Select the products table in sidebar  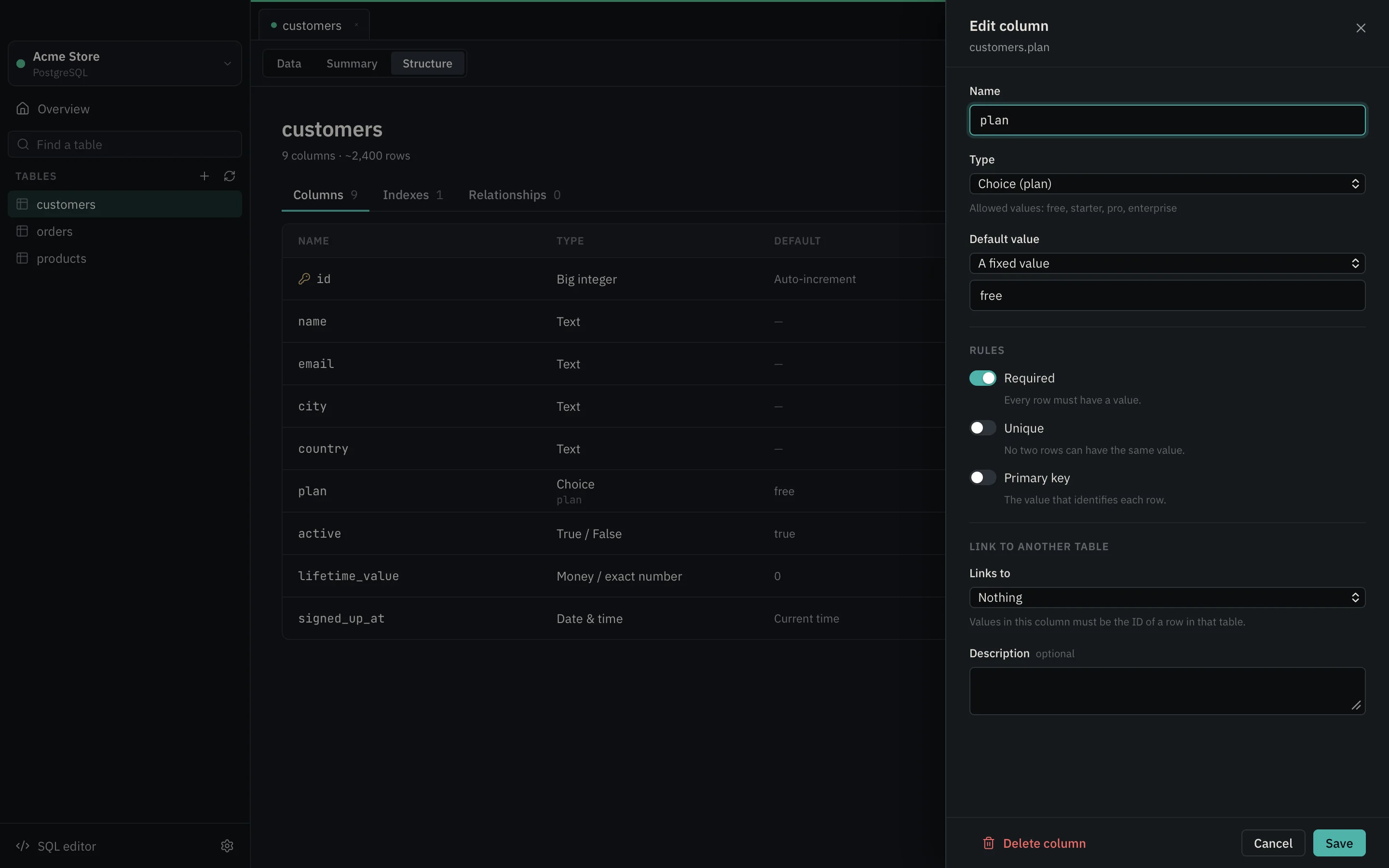(x=124, y=258)
